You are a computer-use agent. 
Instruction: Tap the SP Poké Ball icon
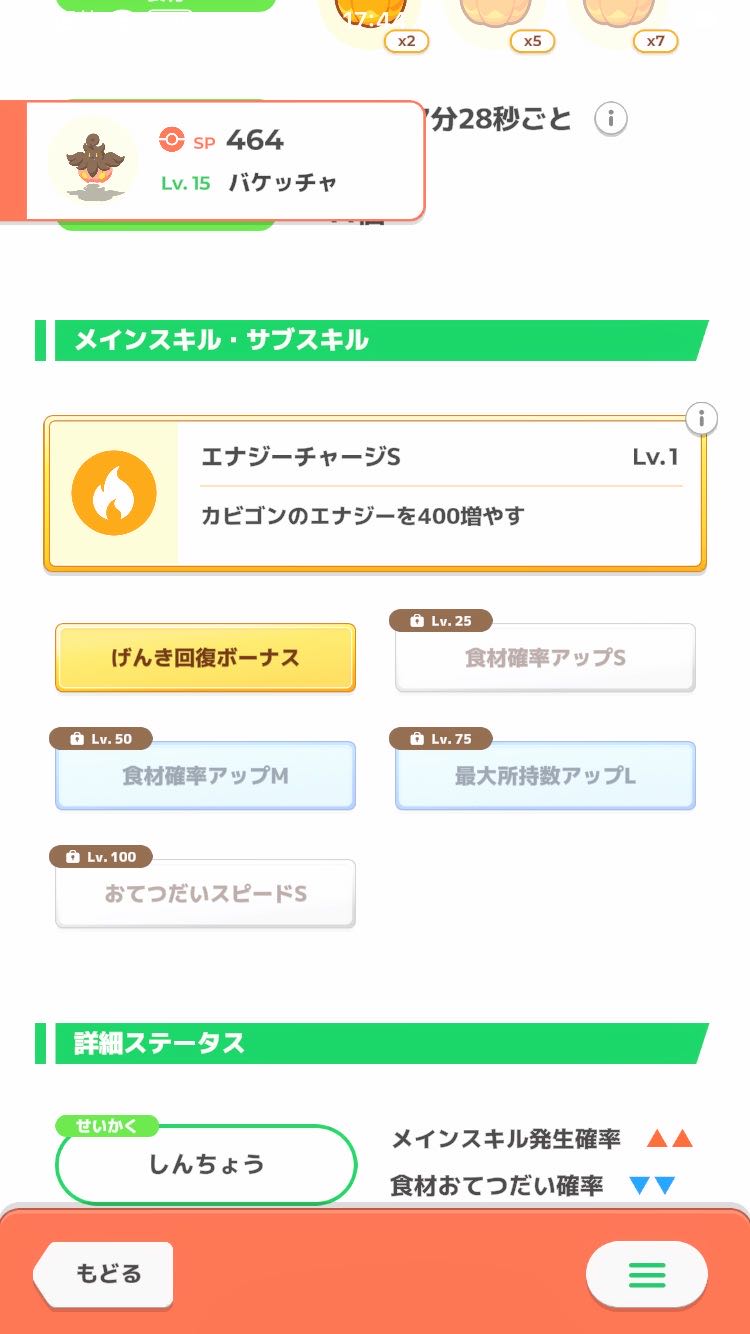[172, 141]
